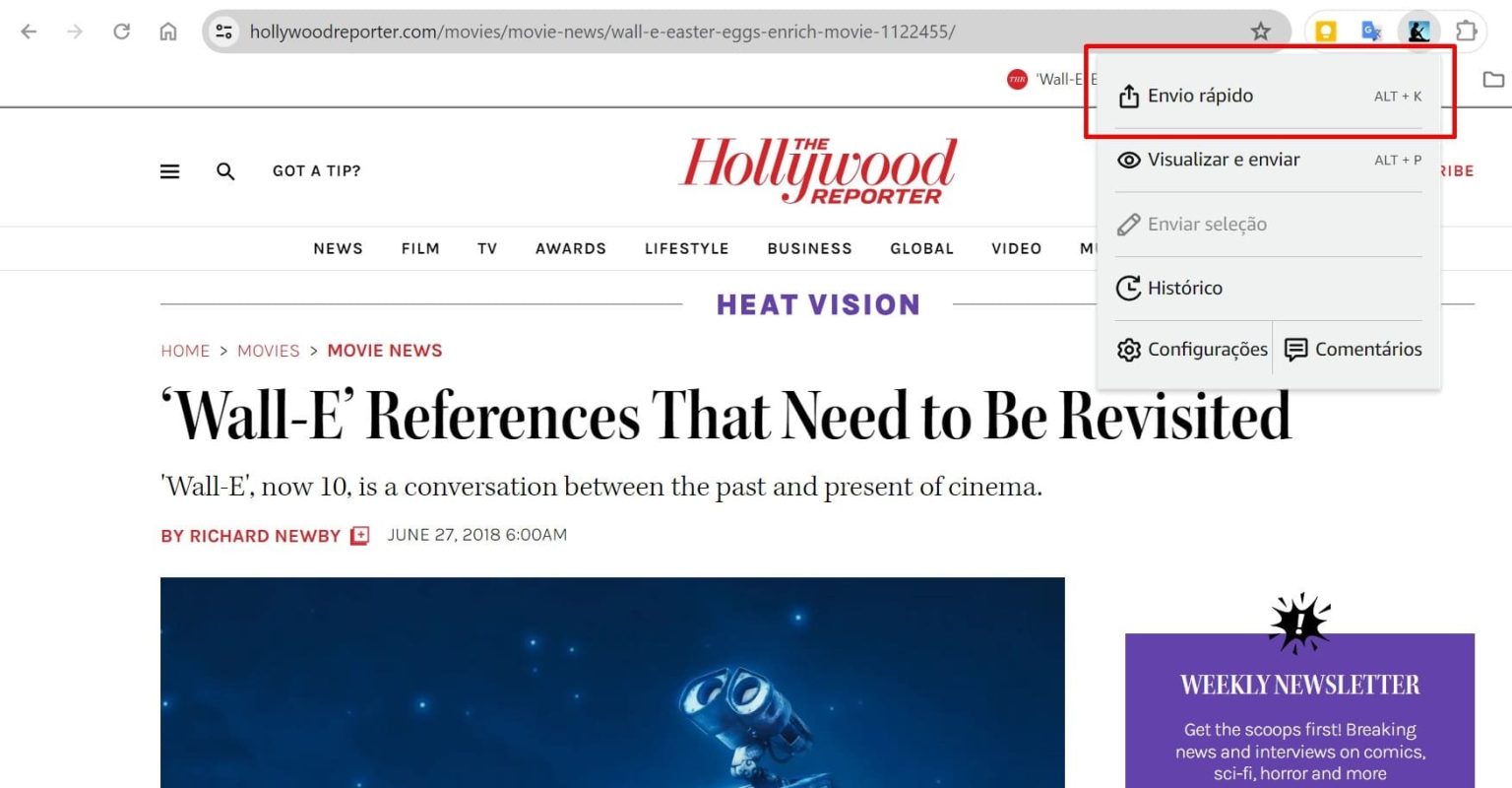Viewport: 1512px width, 788px height.
Task: Open the Google Keep extension icon
Action: (x=1326, y=32)
